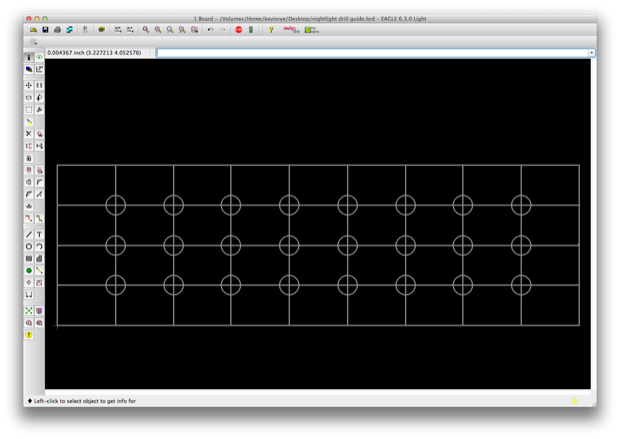Zoom to fit the drawing

(x=146, y=30)
